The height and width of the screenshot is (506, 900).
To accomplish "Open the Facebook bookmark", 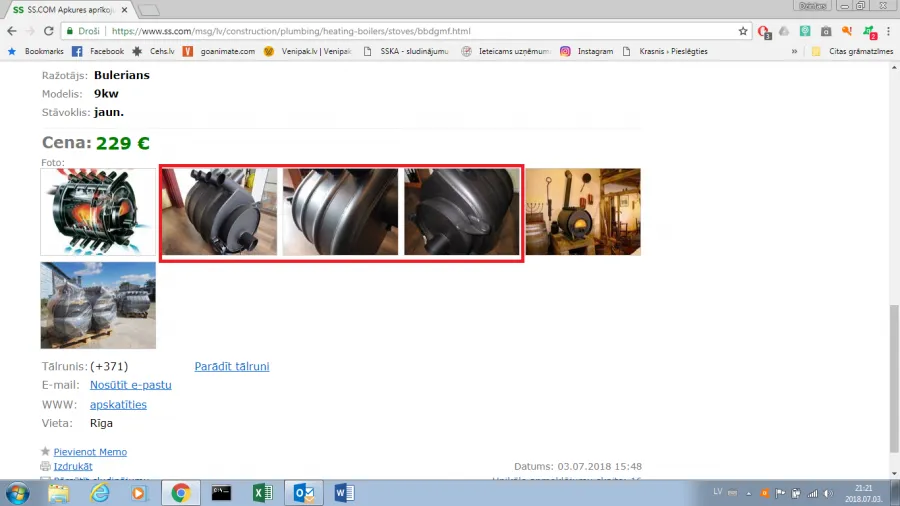I will click(98, 51).
